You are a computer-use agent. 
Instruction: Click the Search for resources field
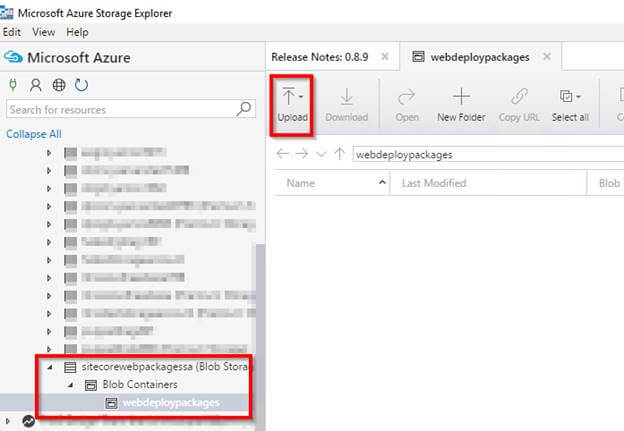131,109
